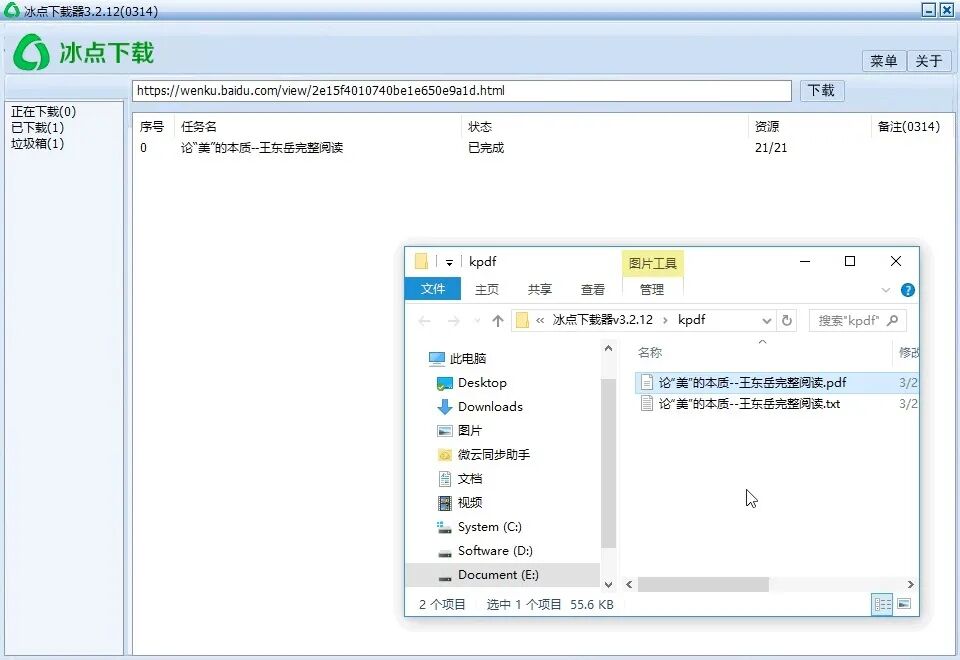Screen dimensions: 960x660
Task: Go up one folder level arrow
Action: point(498,321)
